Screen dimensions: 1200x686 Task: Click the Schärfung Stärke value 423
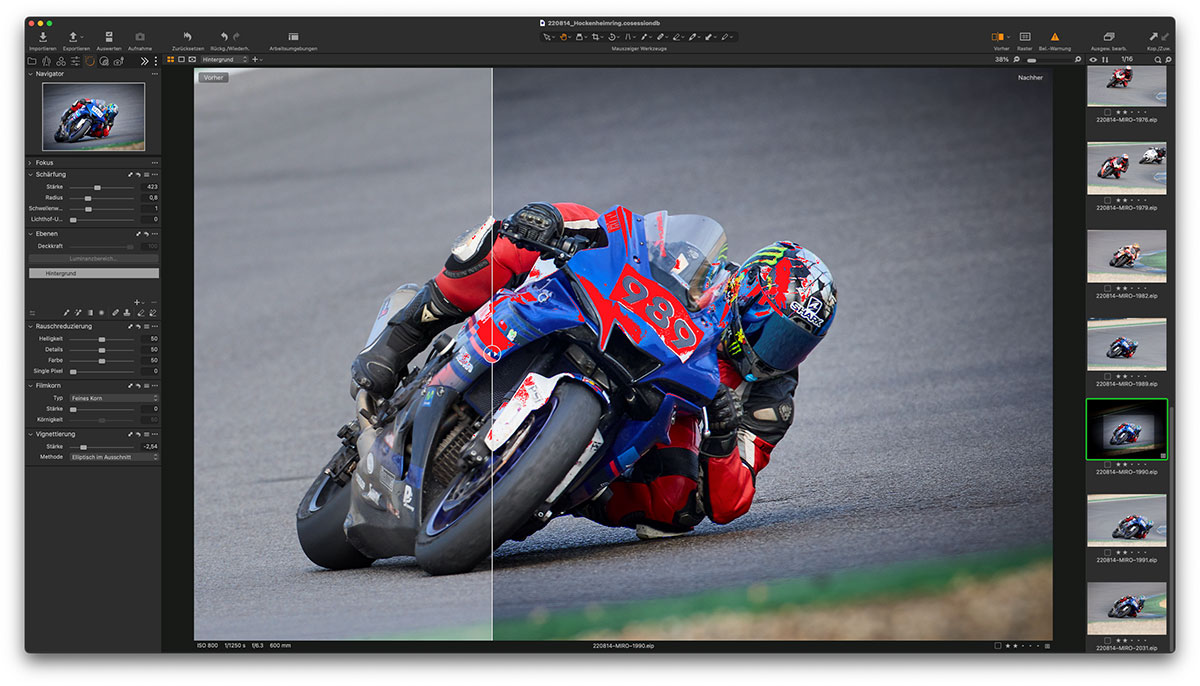point(151,187)
